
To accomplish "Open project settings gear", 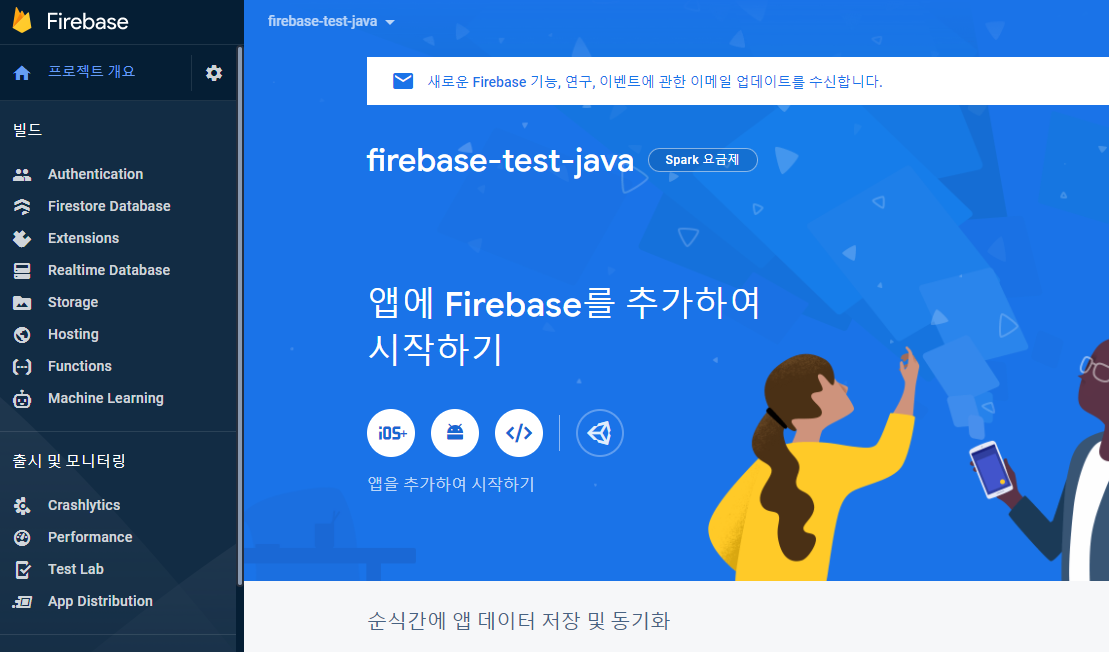I will click(x=214, y=73).
